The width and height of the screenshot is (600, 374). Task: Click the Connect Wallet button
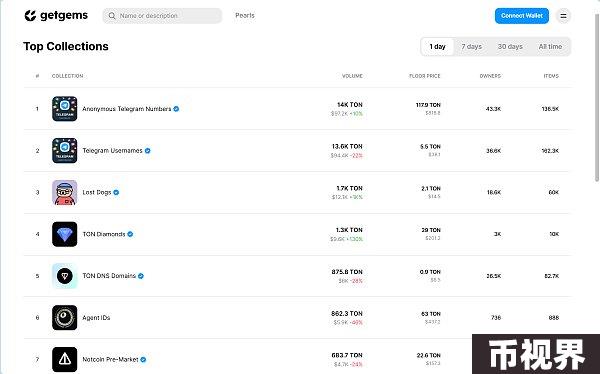tap(522, 16)
